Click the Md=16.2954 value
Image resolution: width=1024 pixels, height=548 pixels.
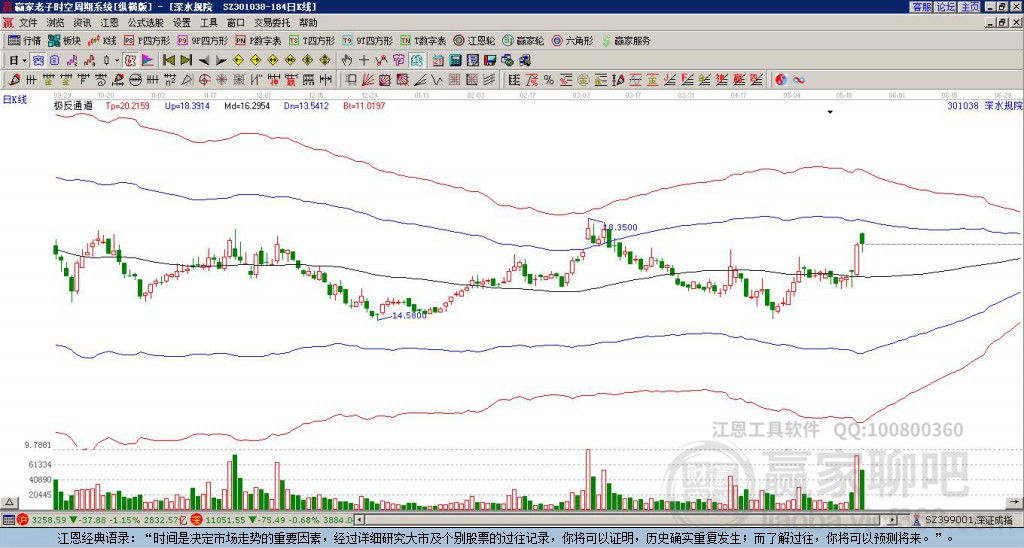click(x=247, y=105)
